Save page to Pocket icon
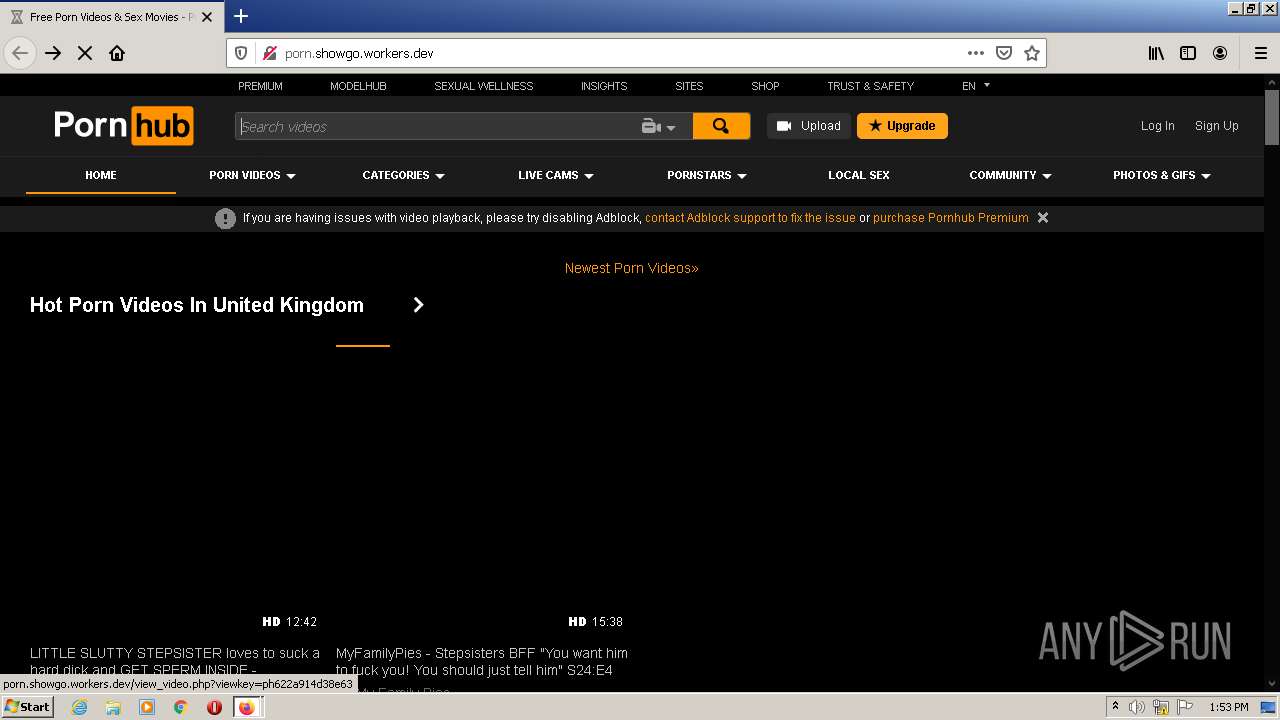Viewport: 1280px width, 720px height. tap(1004, 53)
